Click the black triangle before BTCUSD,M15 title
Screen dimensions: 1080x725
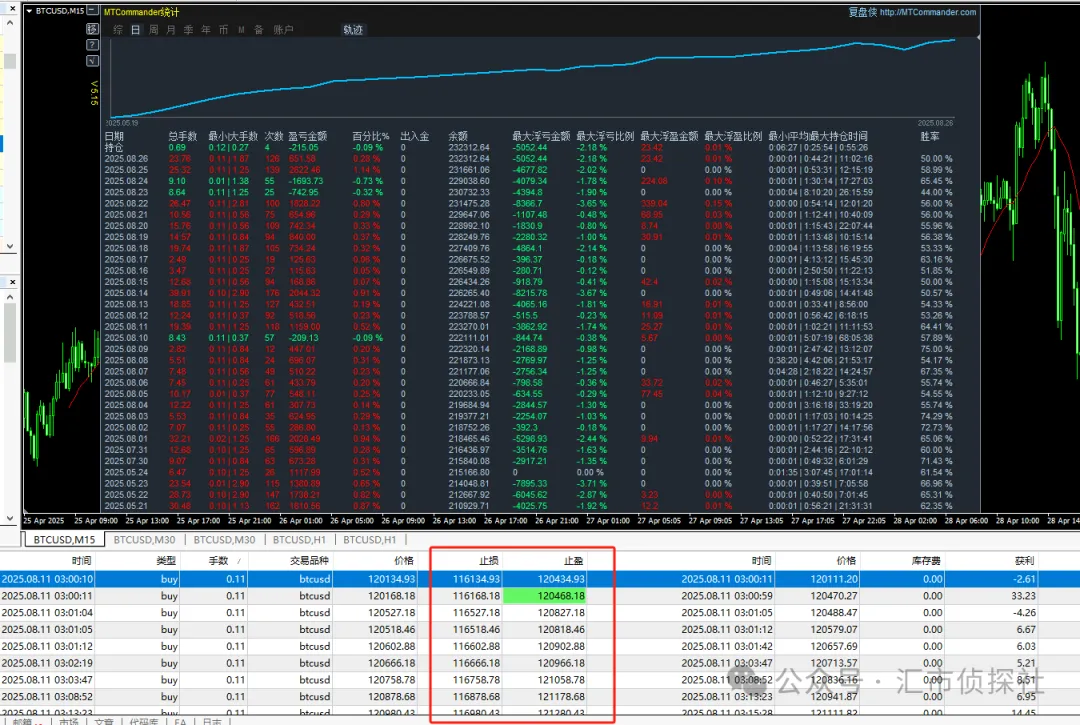(x=27, y=12)
